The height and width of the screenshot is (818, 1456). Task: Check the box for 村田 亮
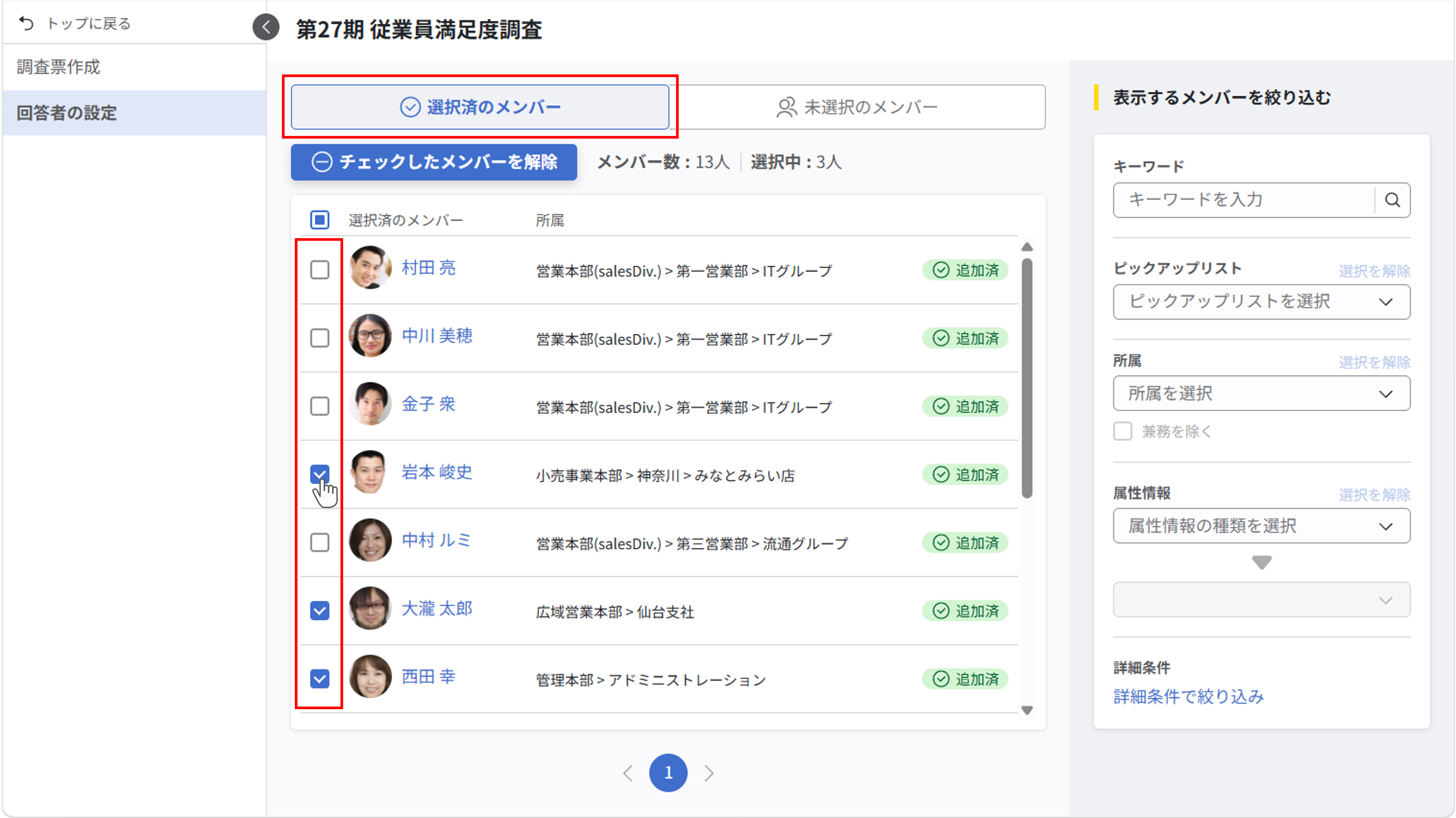click(320, 270)
